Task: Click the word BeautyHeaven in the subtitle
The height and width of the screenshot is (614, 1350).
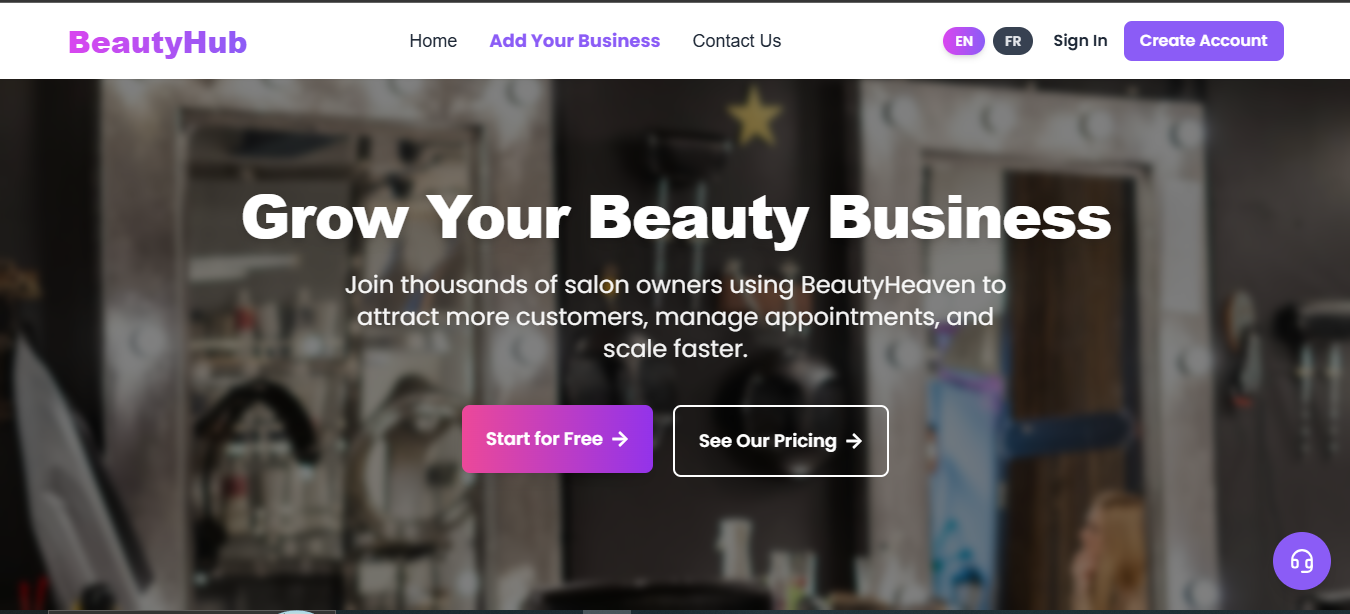Action: [x=886, y=285]
